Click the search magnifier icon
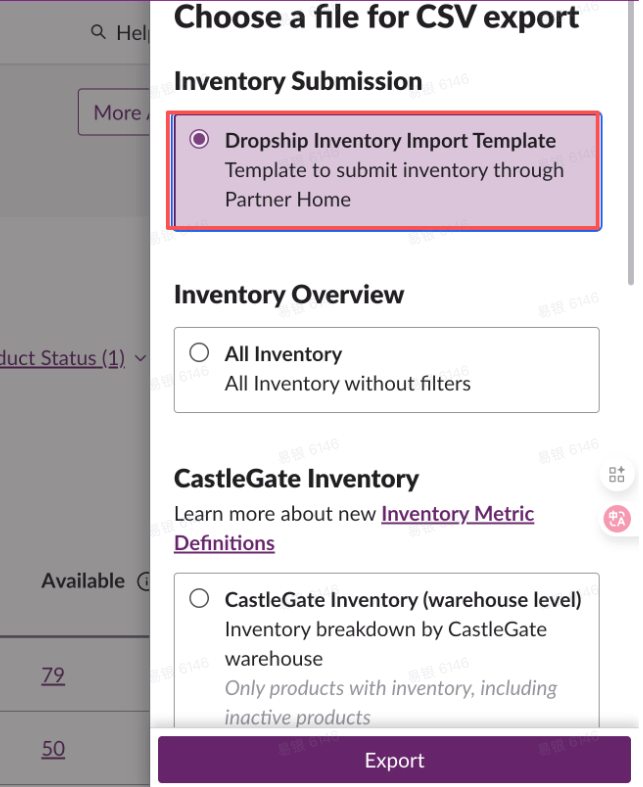This screenshot has height=787, width=643. point(98,32)
